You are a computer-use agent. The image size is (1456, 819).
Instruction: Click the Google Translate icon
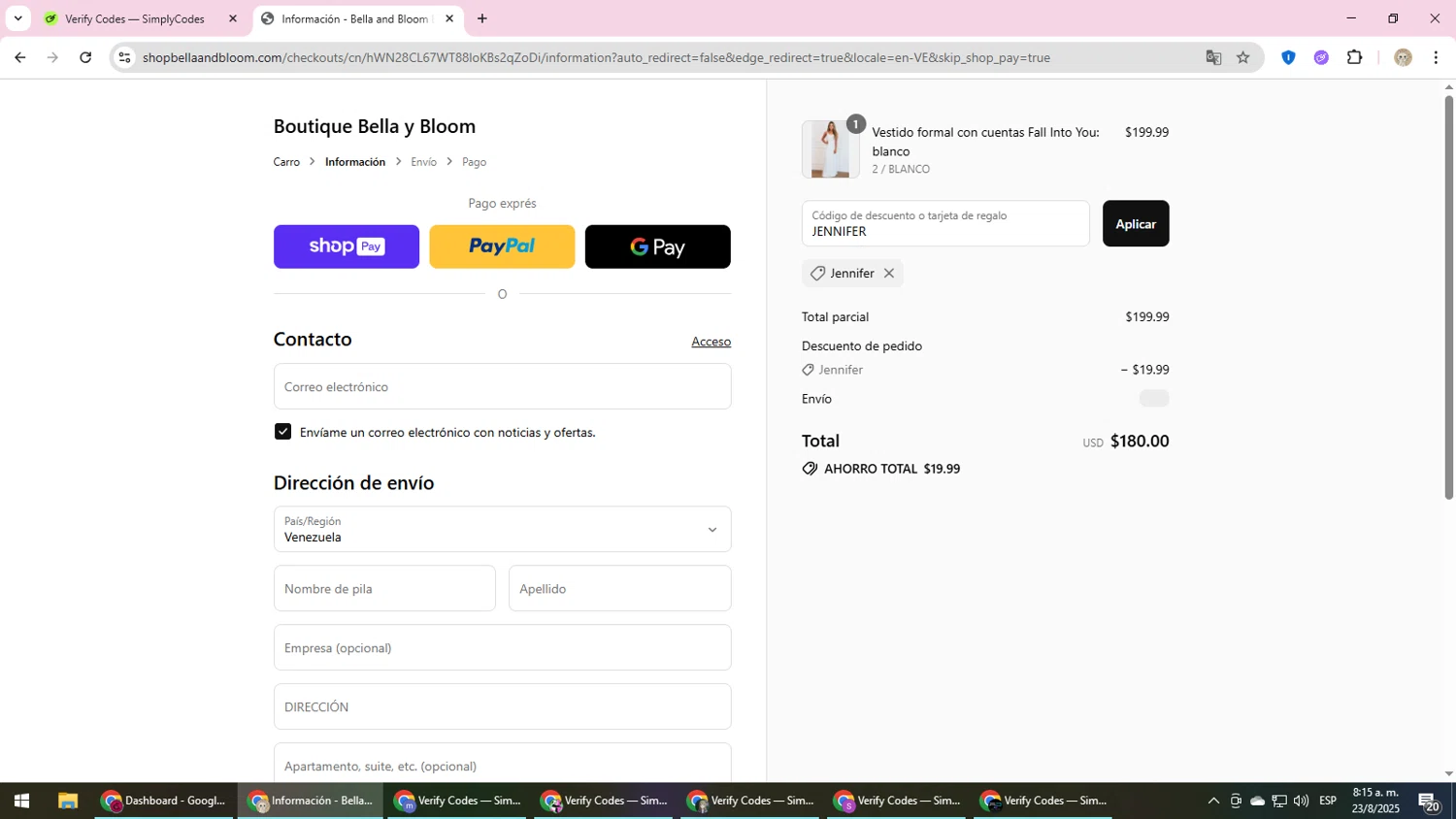click(1213, 57)
